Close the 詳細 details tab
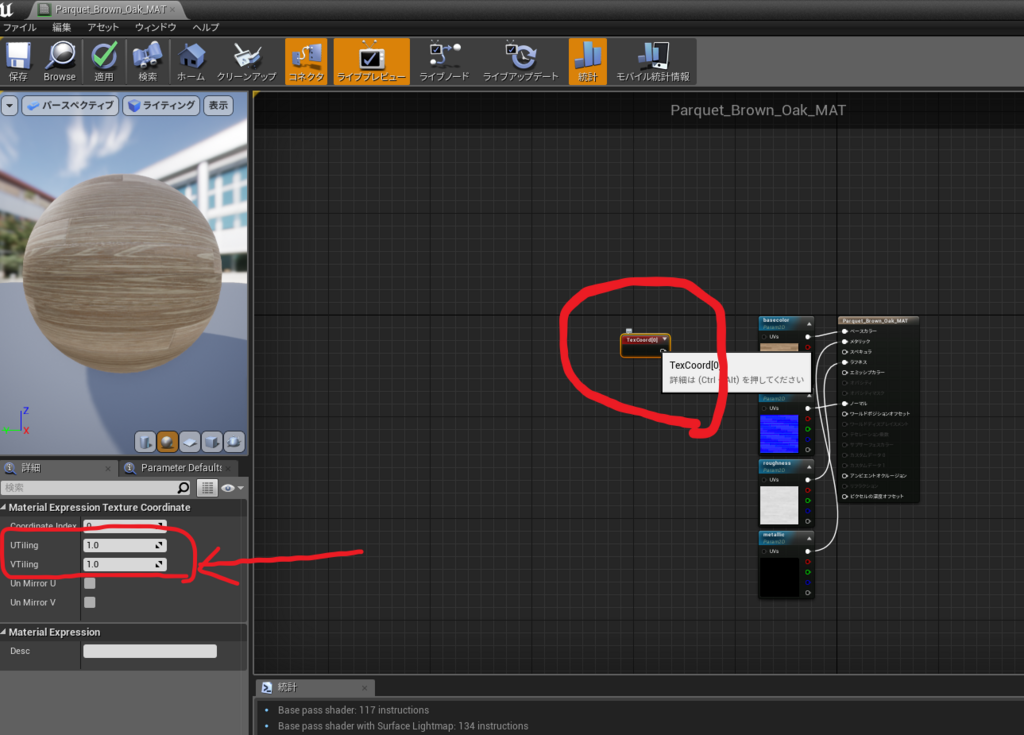This screenshot has height=735, width=1024. tap(108, 468)
